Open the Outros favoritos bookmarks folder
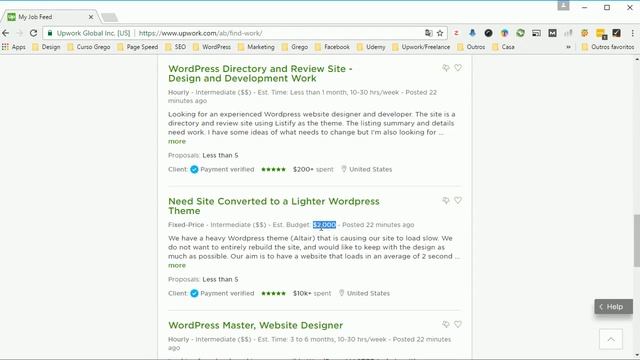The image size is (640, 360). [x=608, y=47]
